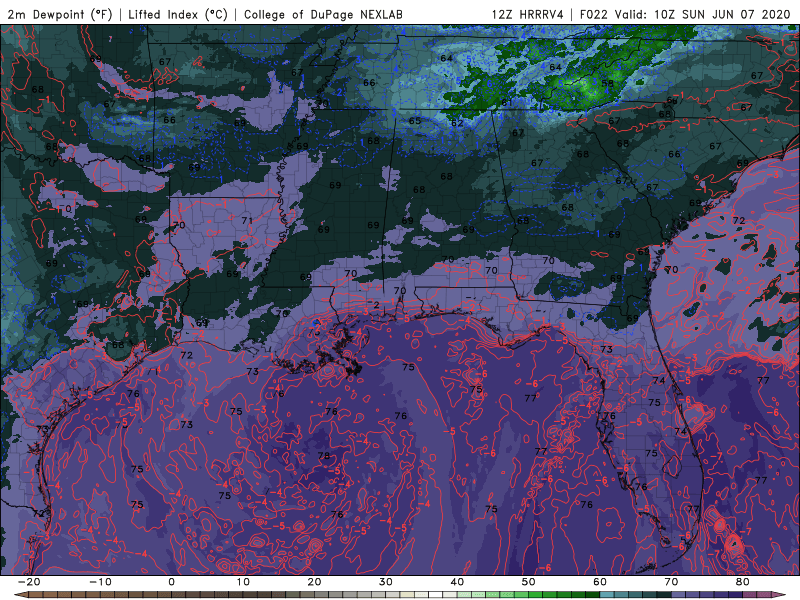The width and height of the screenshot is (800, 600).
Task: Click the "50" tick on the color scale
Action: [529, 582]
